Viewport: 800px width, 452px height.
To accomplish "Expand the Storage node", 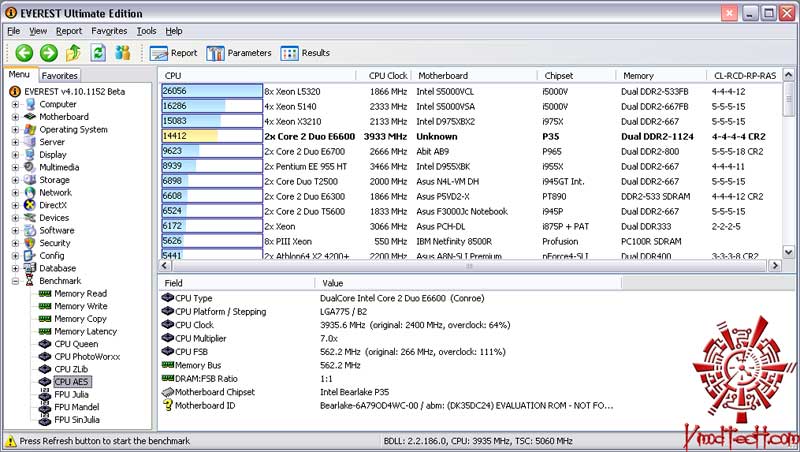I will (15, 180).
